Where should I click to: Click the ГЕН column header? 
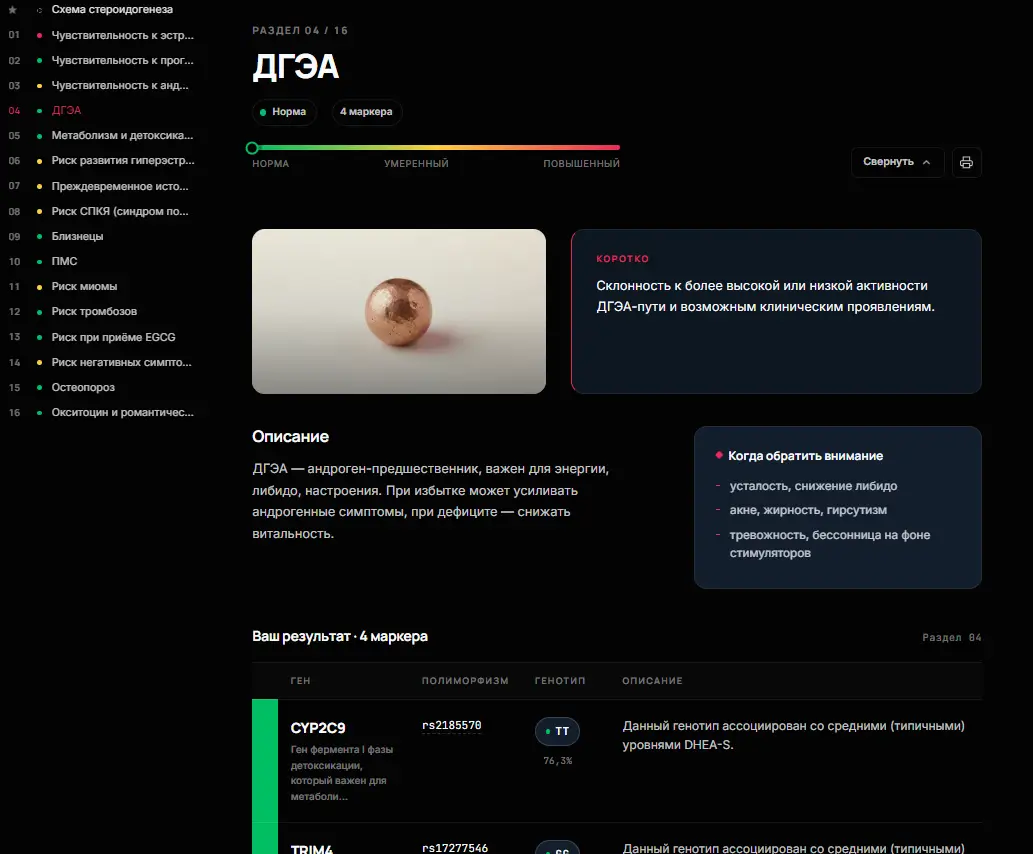[300, 681]
